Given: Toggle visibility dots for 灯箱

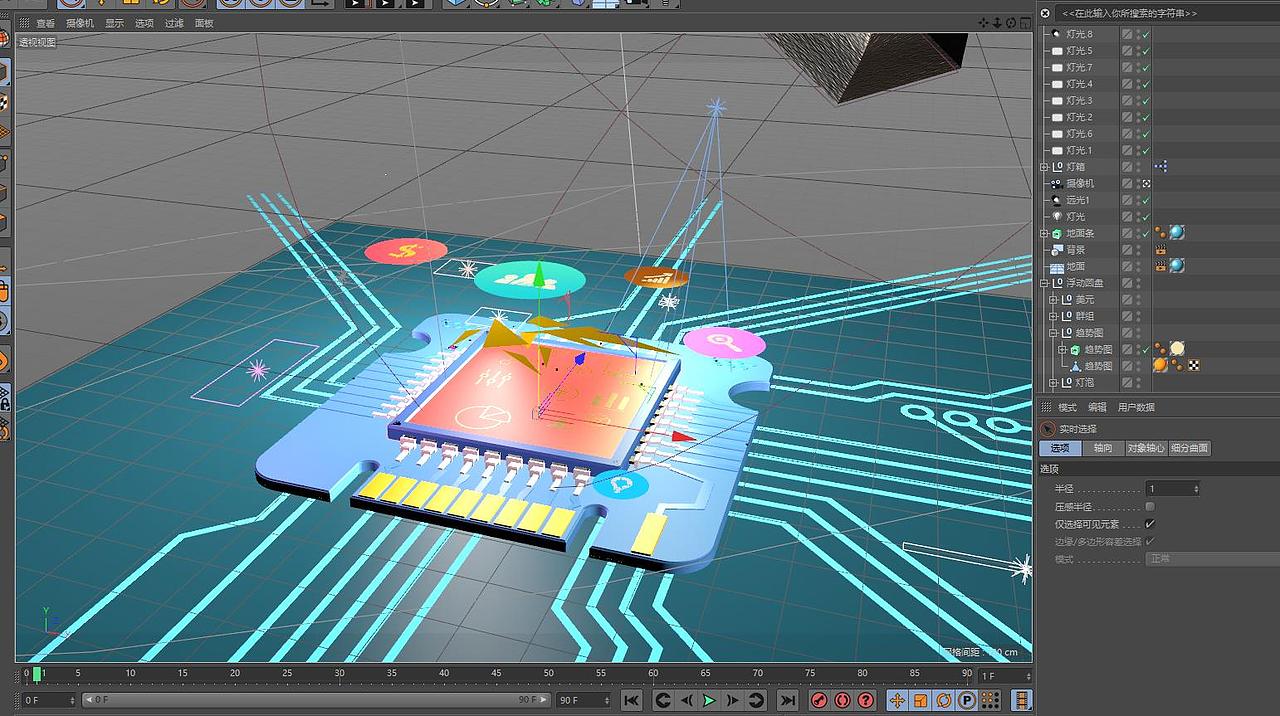Looking at the screenshot, I should tap(1138, 167).
